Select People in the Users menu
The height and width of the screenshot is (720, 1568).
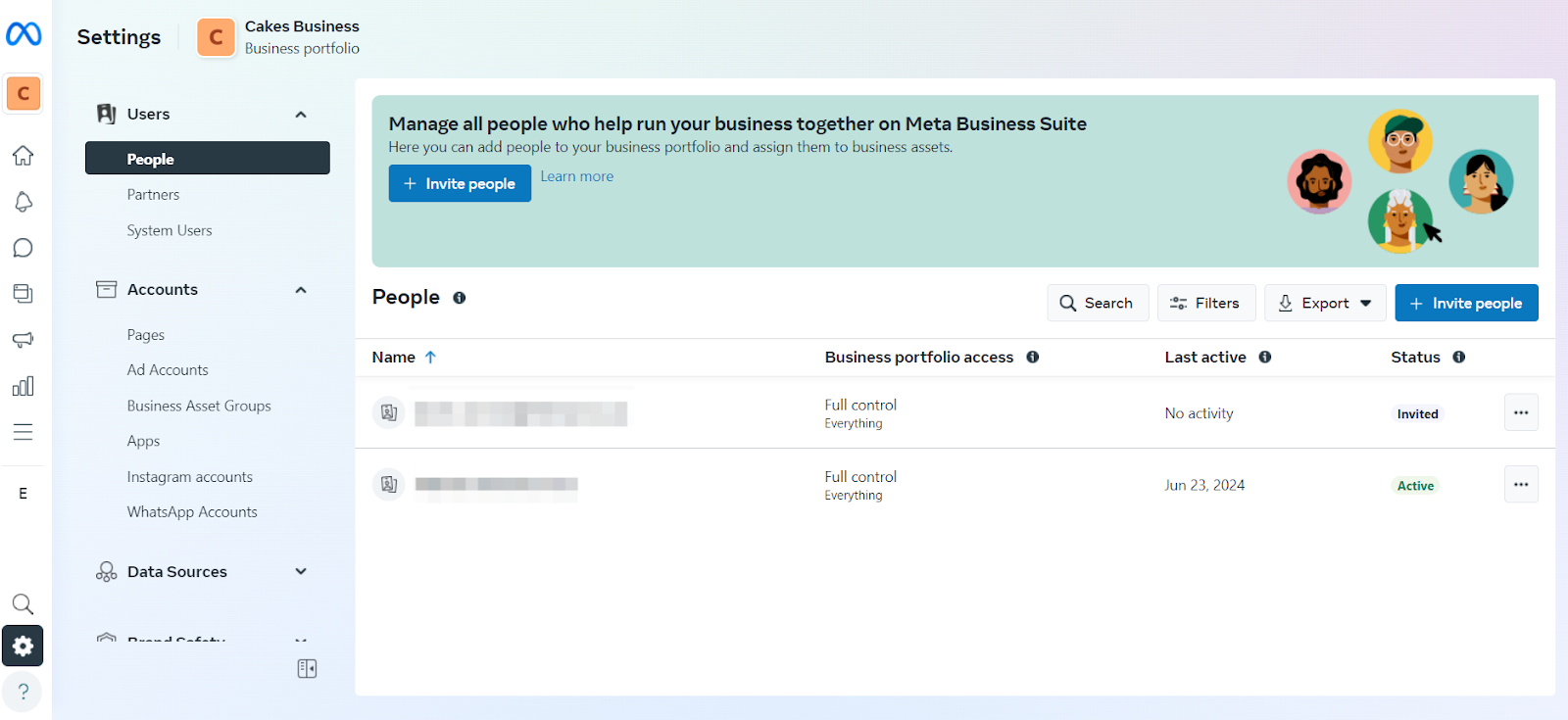tap(208, 158)
